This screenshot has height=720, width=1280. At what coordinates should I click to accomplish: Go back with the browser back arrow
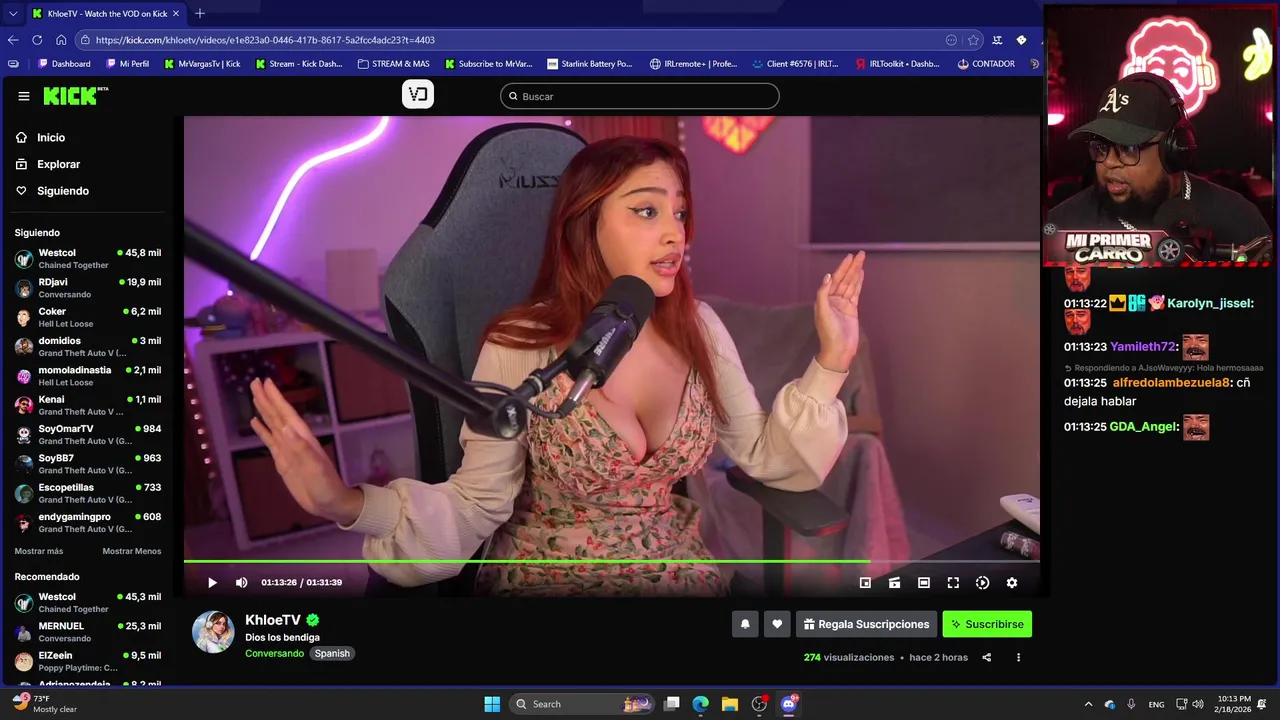click(x=13, y=40)
